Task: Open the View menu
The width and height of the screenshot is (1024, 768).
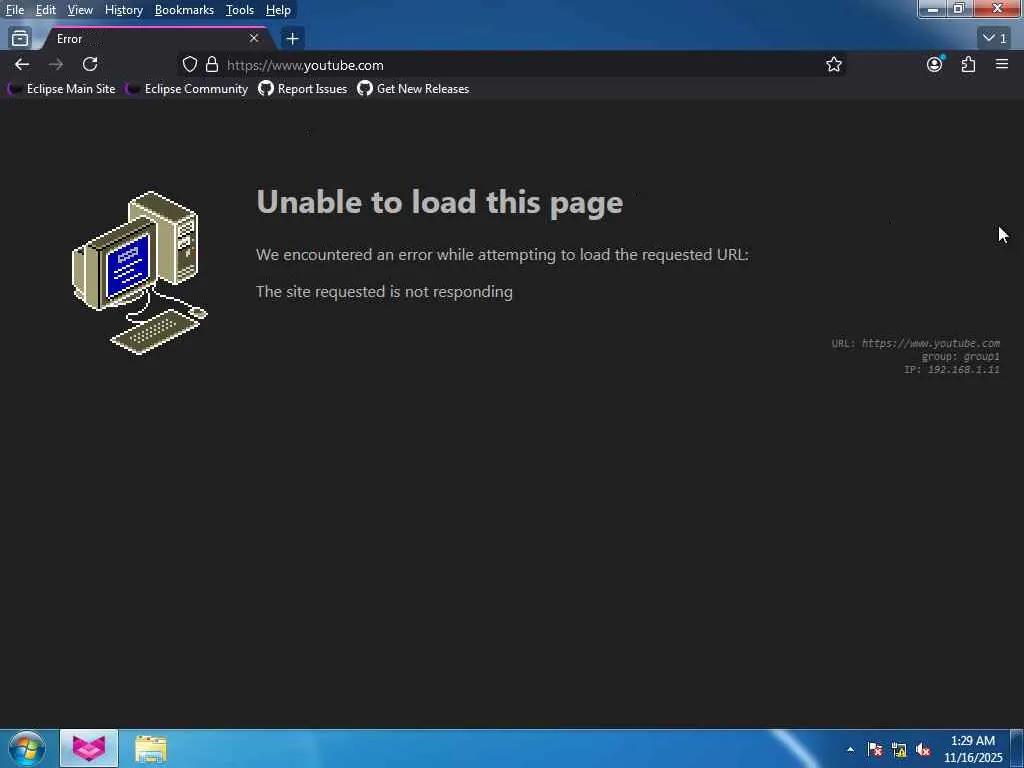Action: pos(80,10)
